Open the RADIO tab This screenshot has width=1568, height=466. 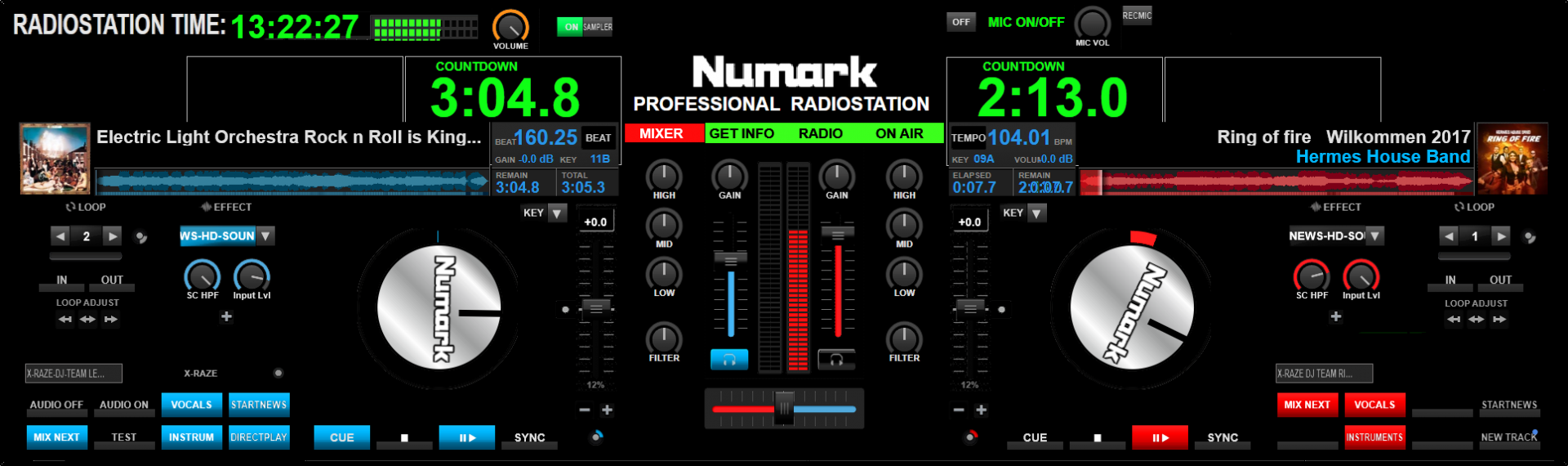pos(821,133)
